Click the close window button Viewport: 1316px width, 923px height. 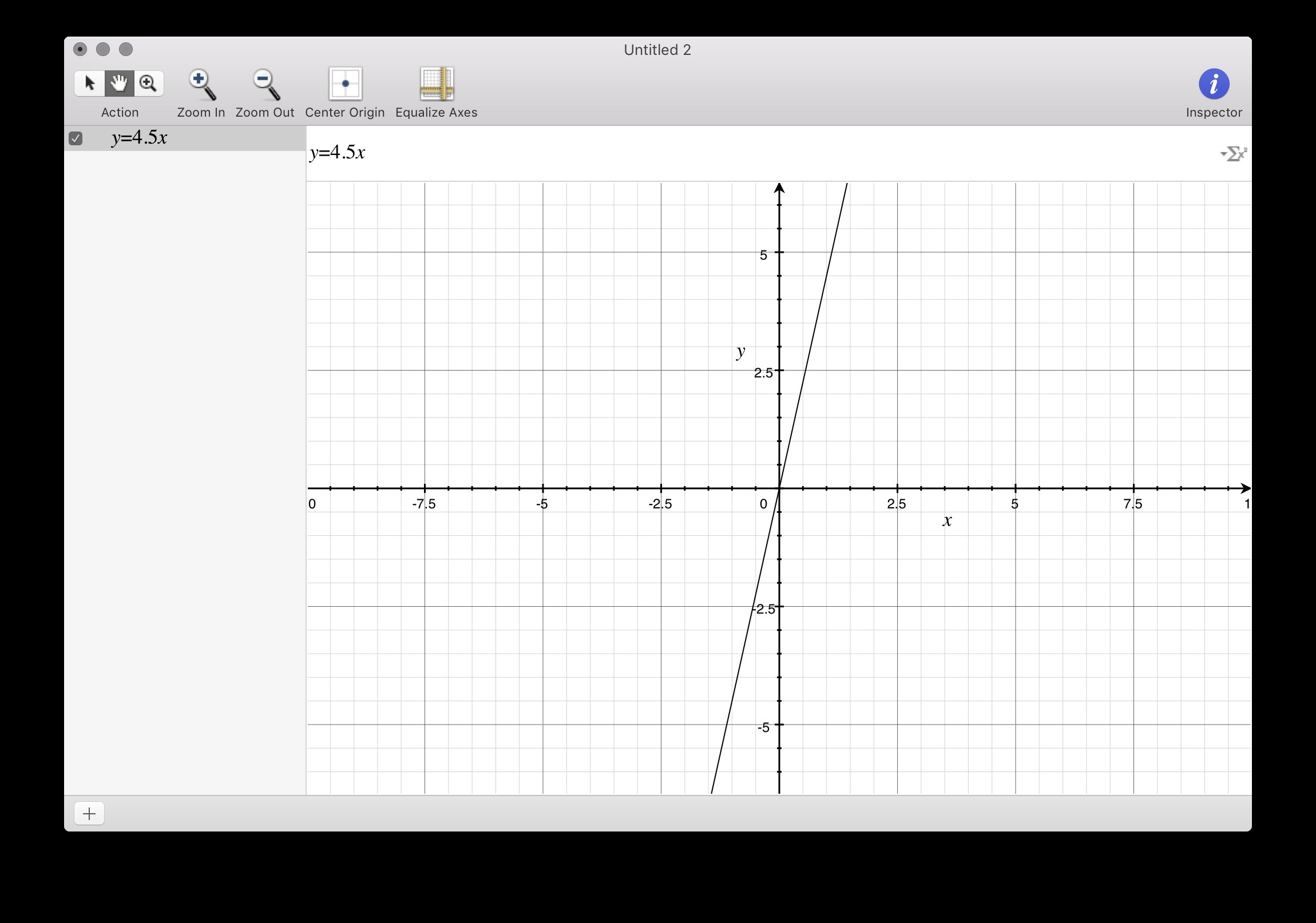point(80,49)
